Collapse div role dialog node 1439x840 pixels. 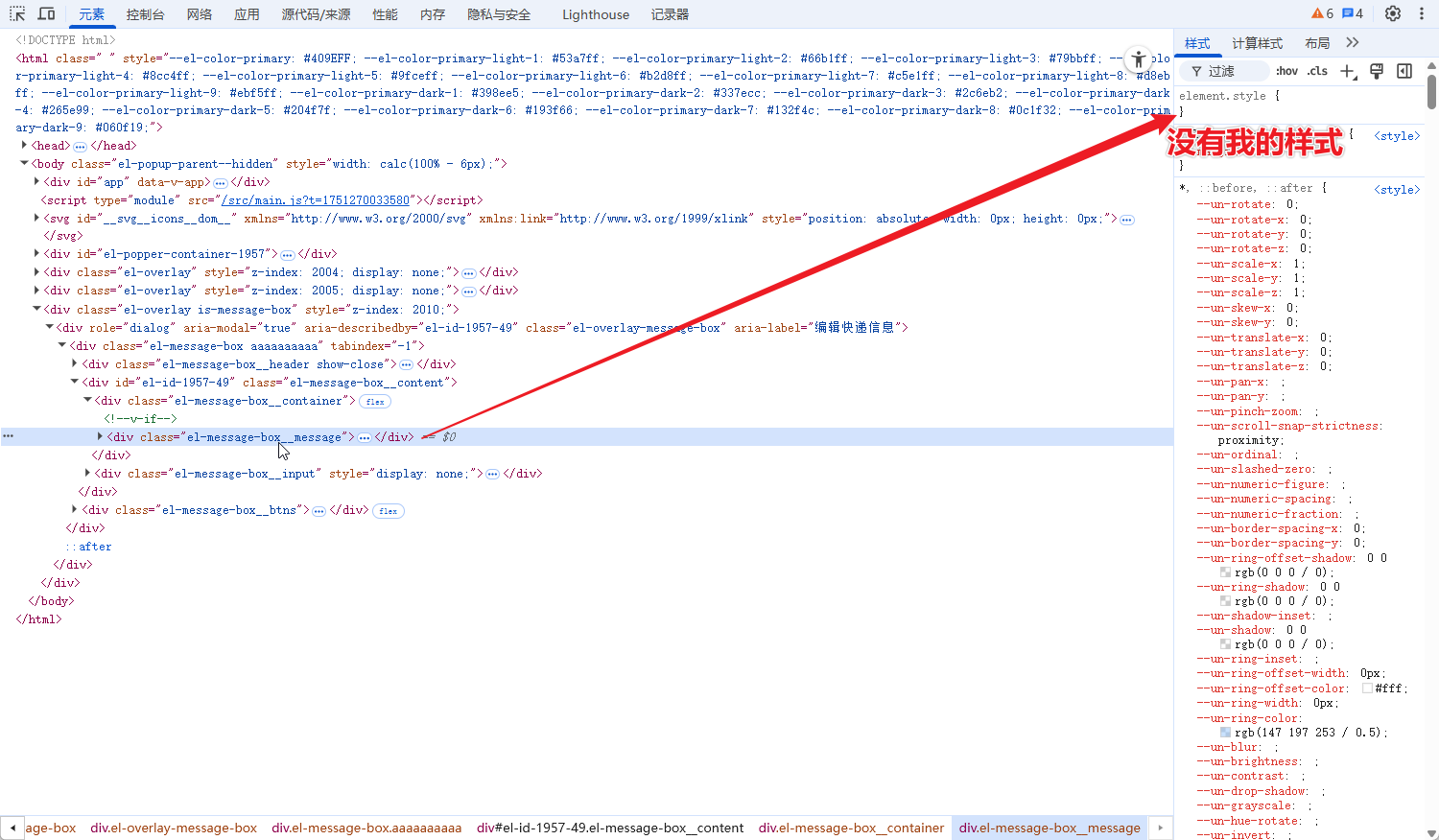(49, 327)
